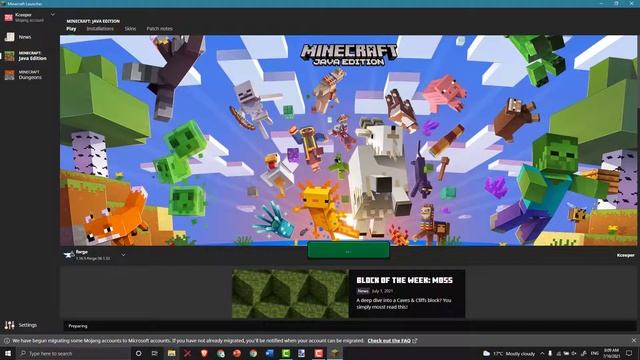Open the forge installation selector dropdown

click(x=123, y=255)
